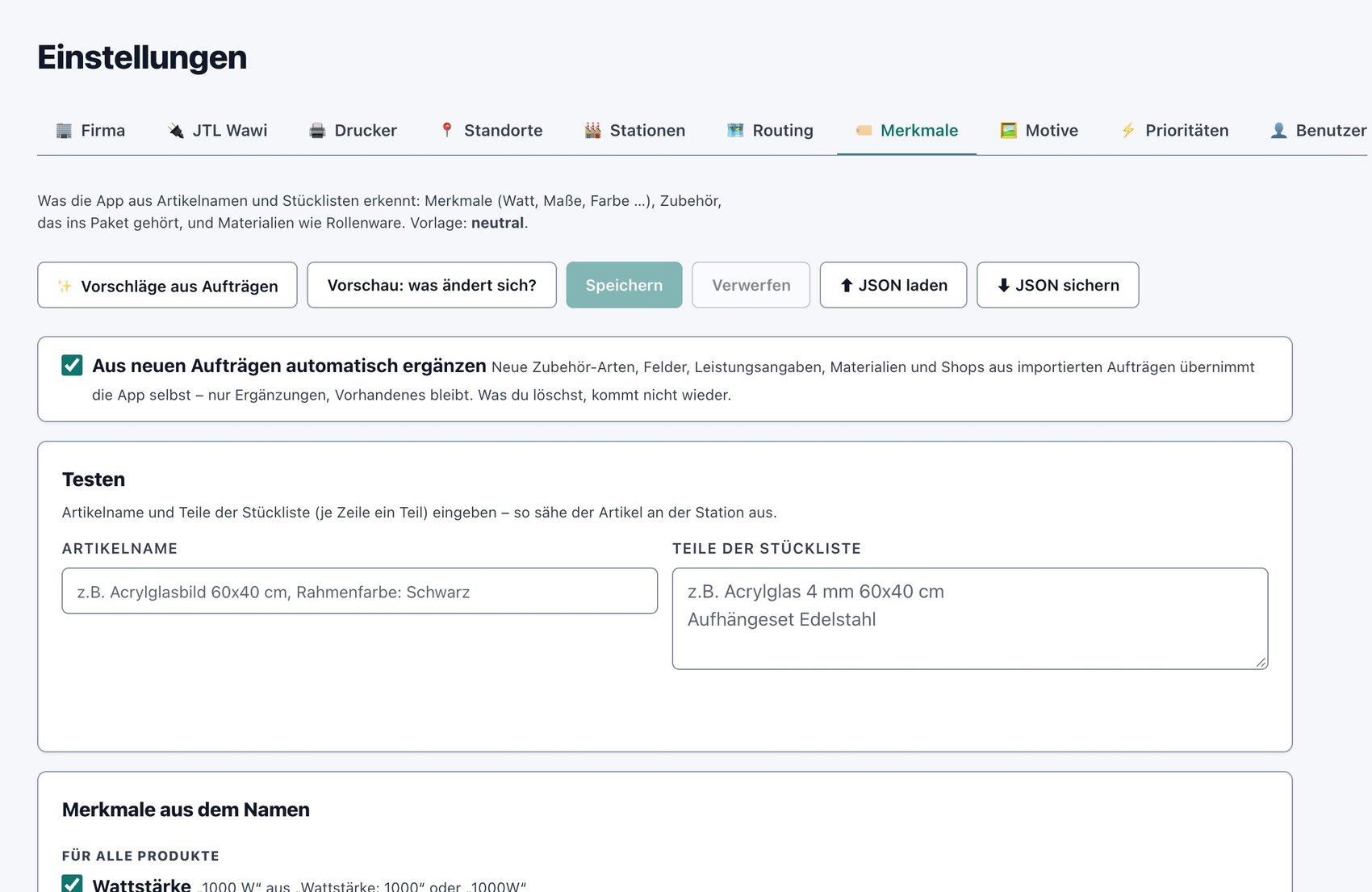Click into the Teile der Stückliste textarea
This screenshot has width=1372, height=892.
tap(970, 618)
